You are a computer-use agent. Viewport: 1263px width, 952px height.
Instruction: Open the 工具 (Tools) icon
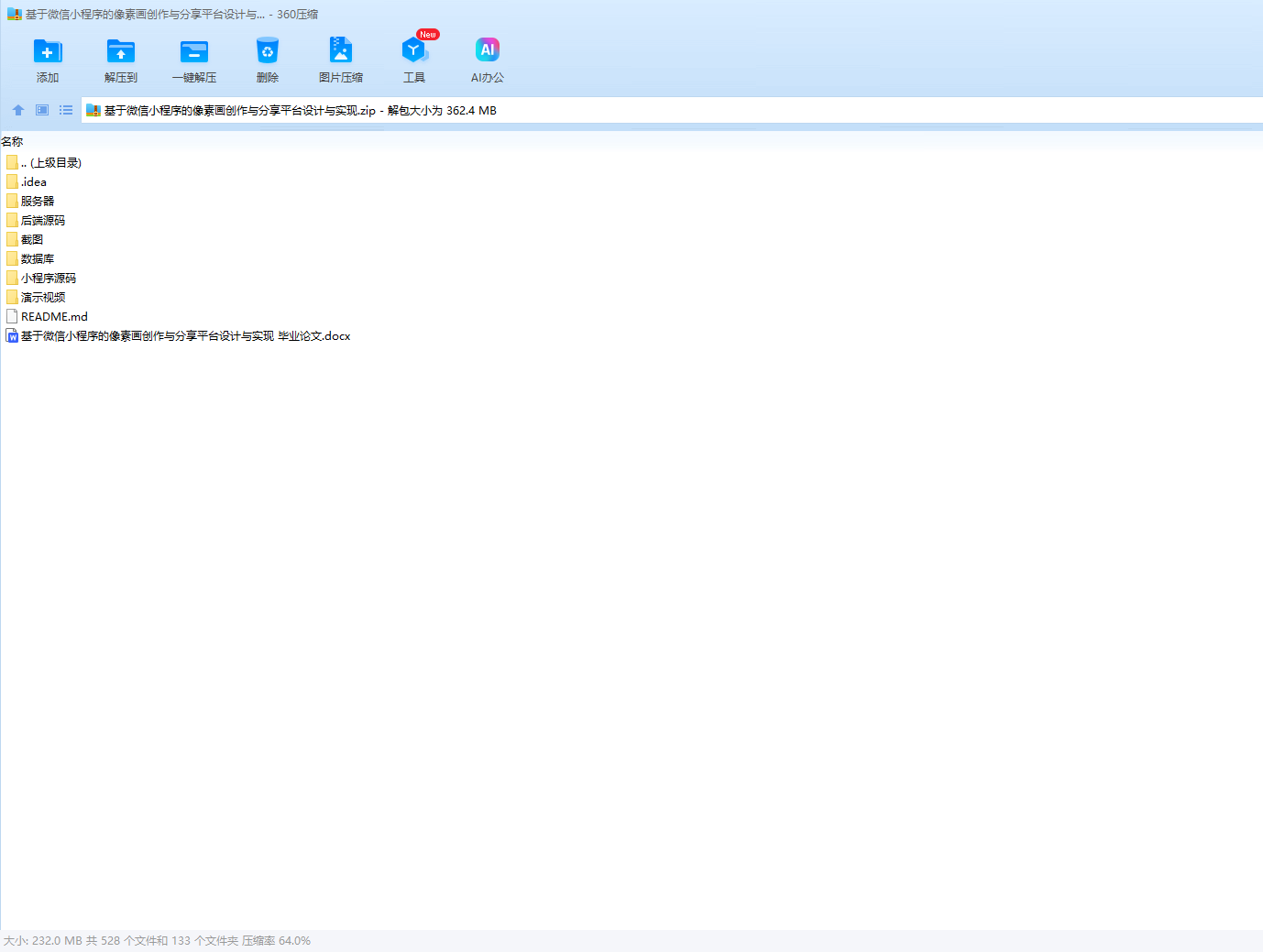(x=414, y=50)
